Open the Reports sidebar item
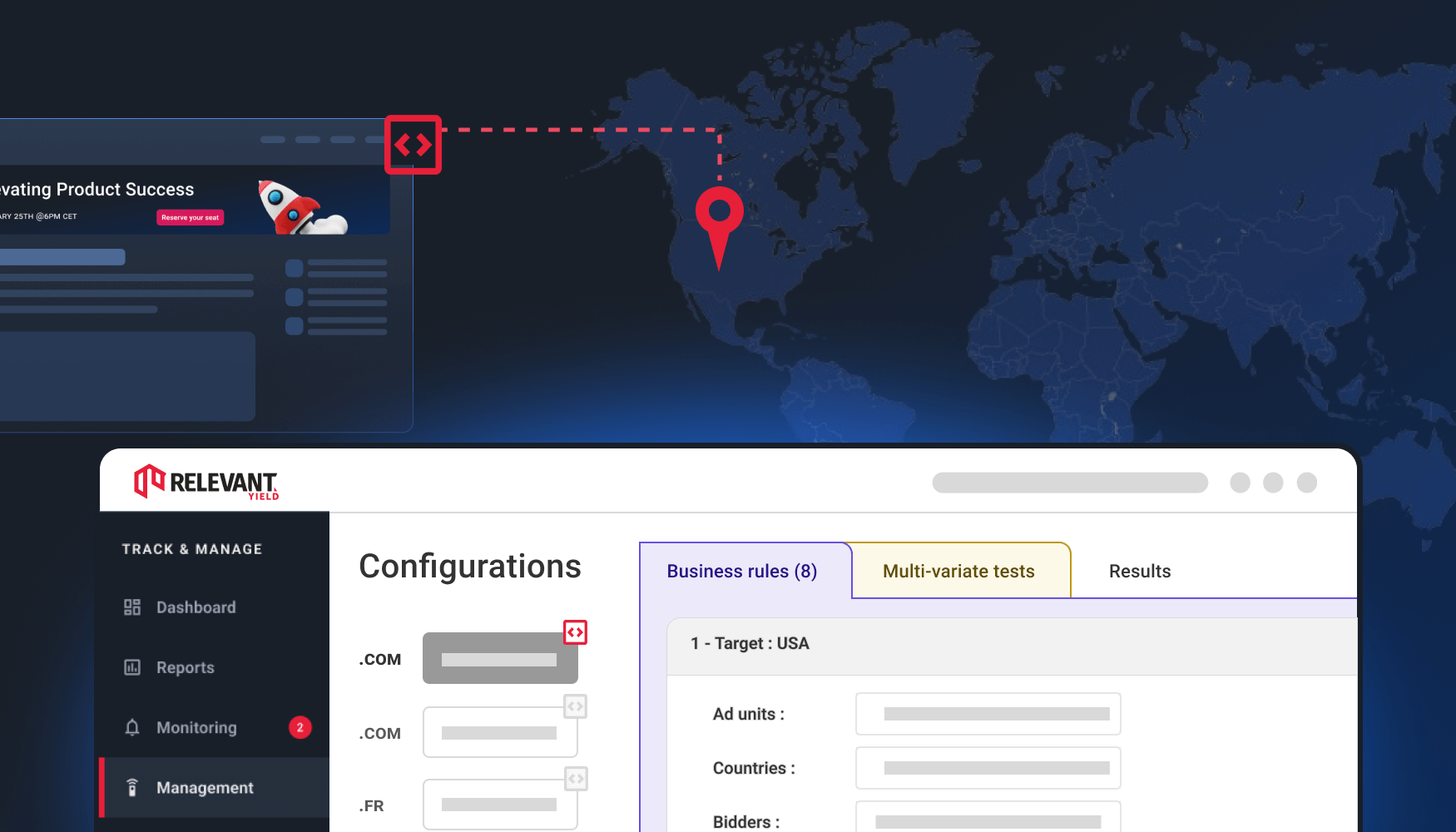This screenshot has width=1456, height=832. point(215,667)
